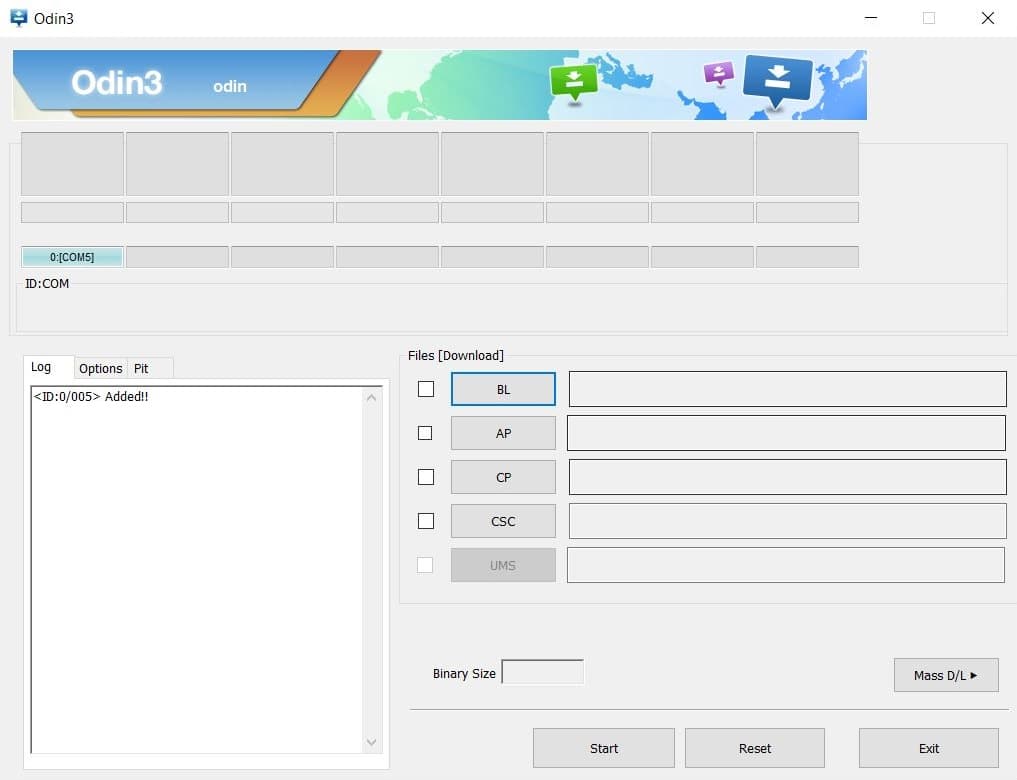This screenshot has width=1017, height=780.
Task: Reset the Odin settings
Action: point(755,748)
